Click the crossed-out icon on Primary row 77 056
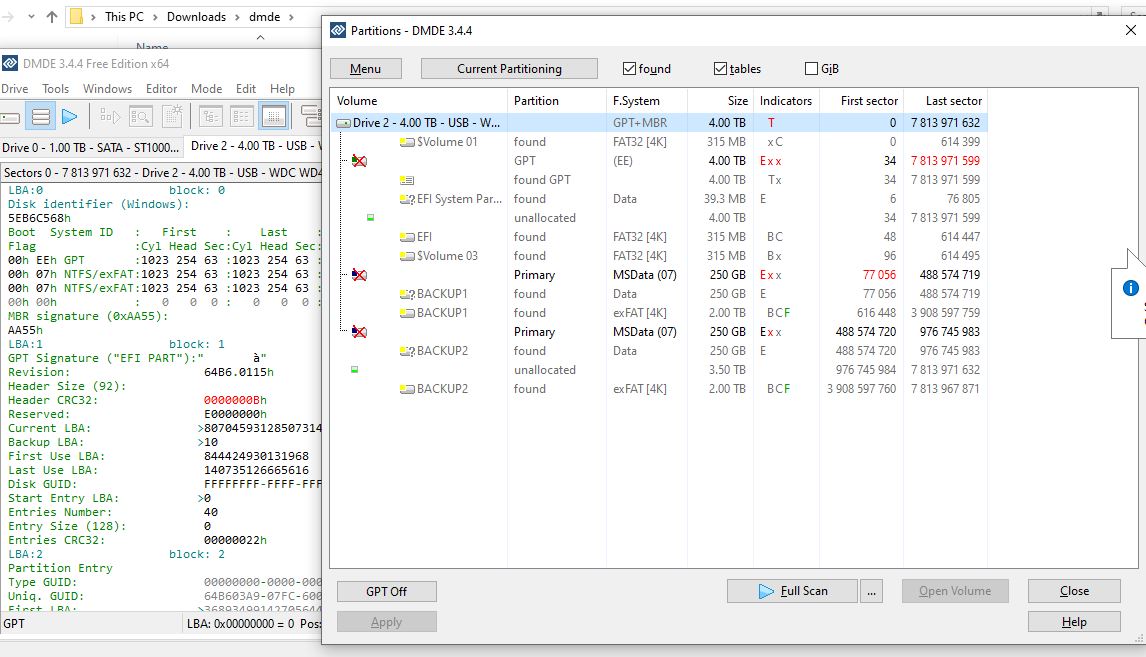 point(359,275)
